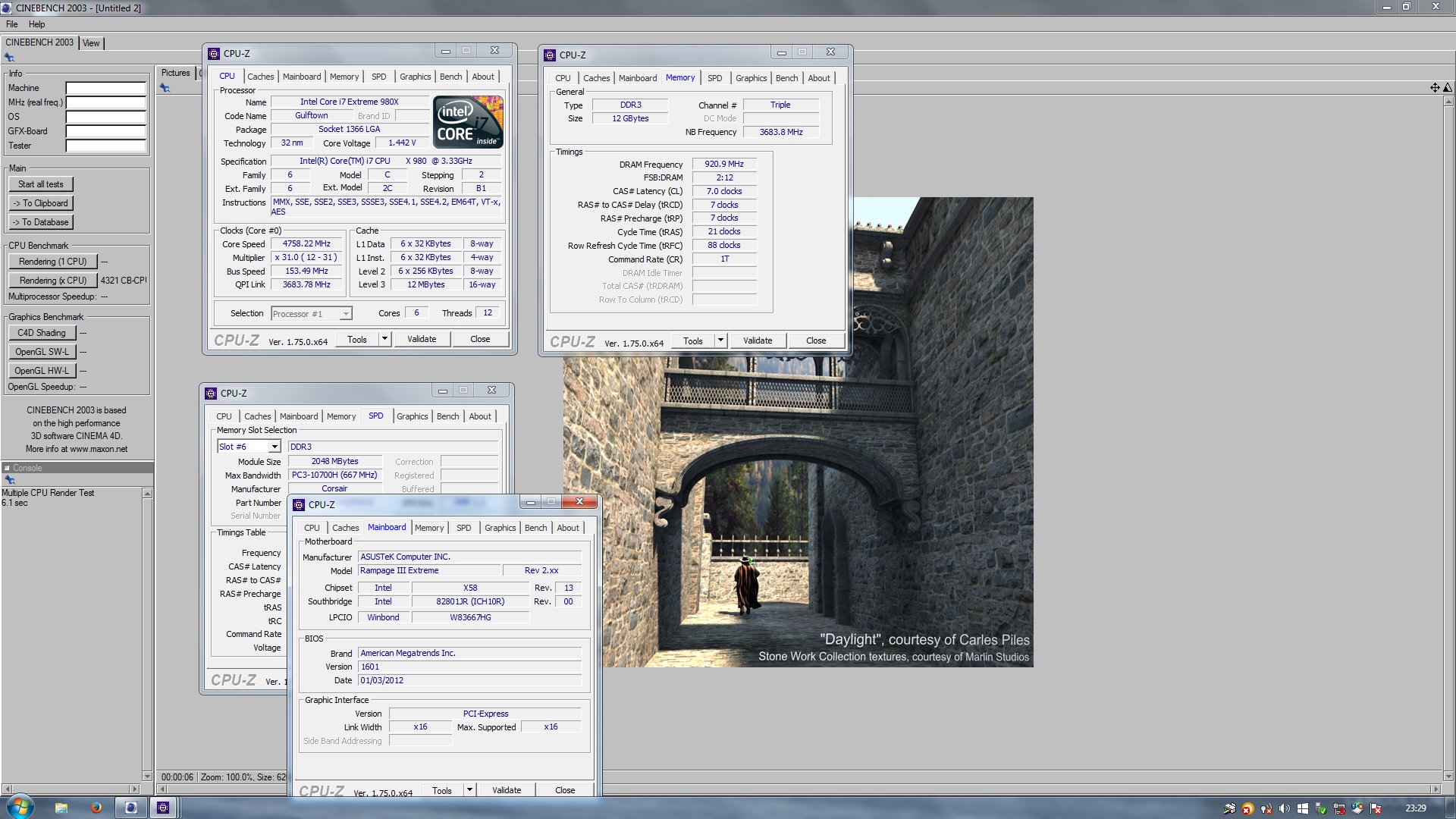Click the Tester input field
This screenshot has height=819, width=1456.
click(105, 146)
